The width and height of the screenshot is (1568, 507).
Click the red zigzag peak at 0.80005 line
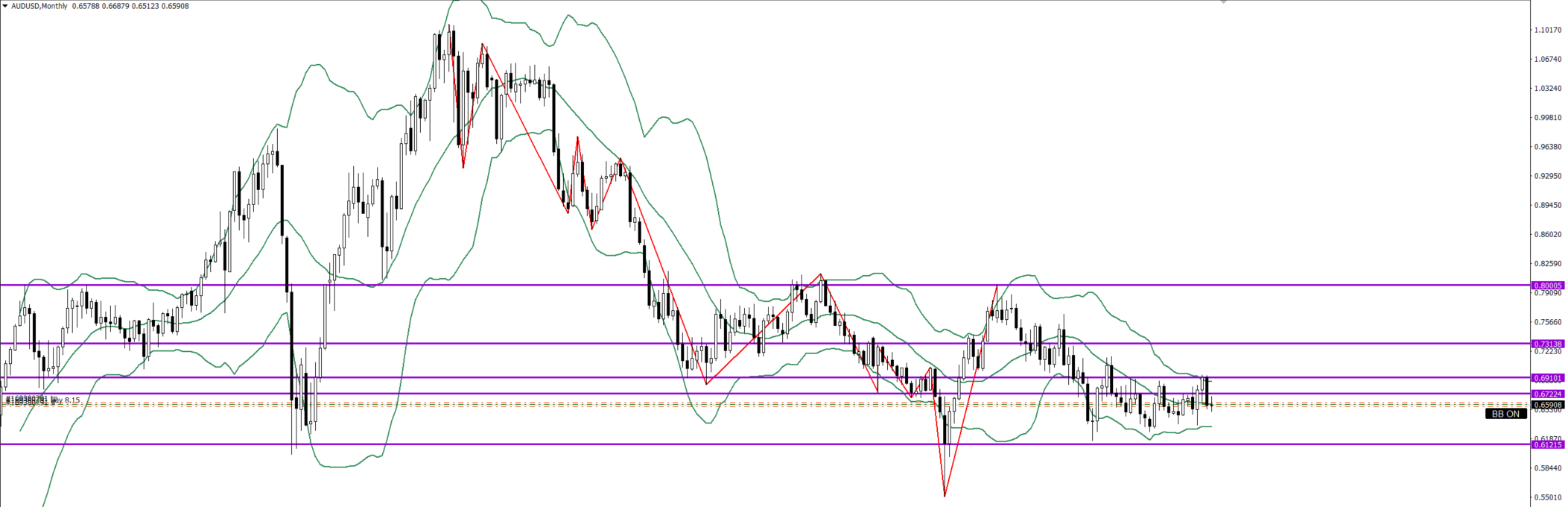click(x=996, y=286)
